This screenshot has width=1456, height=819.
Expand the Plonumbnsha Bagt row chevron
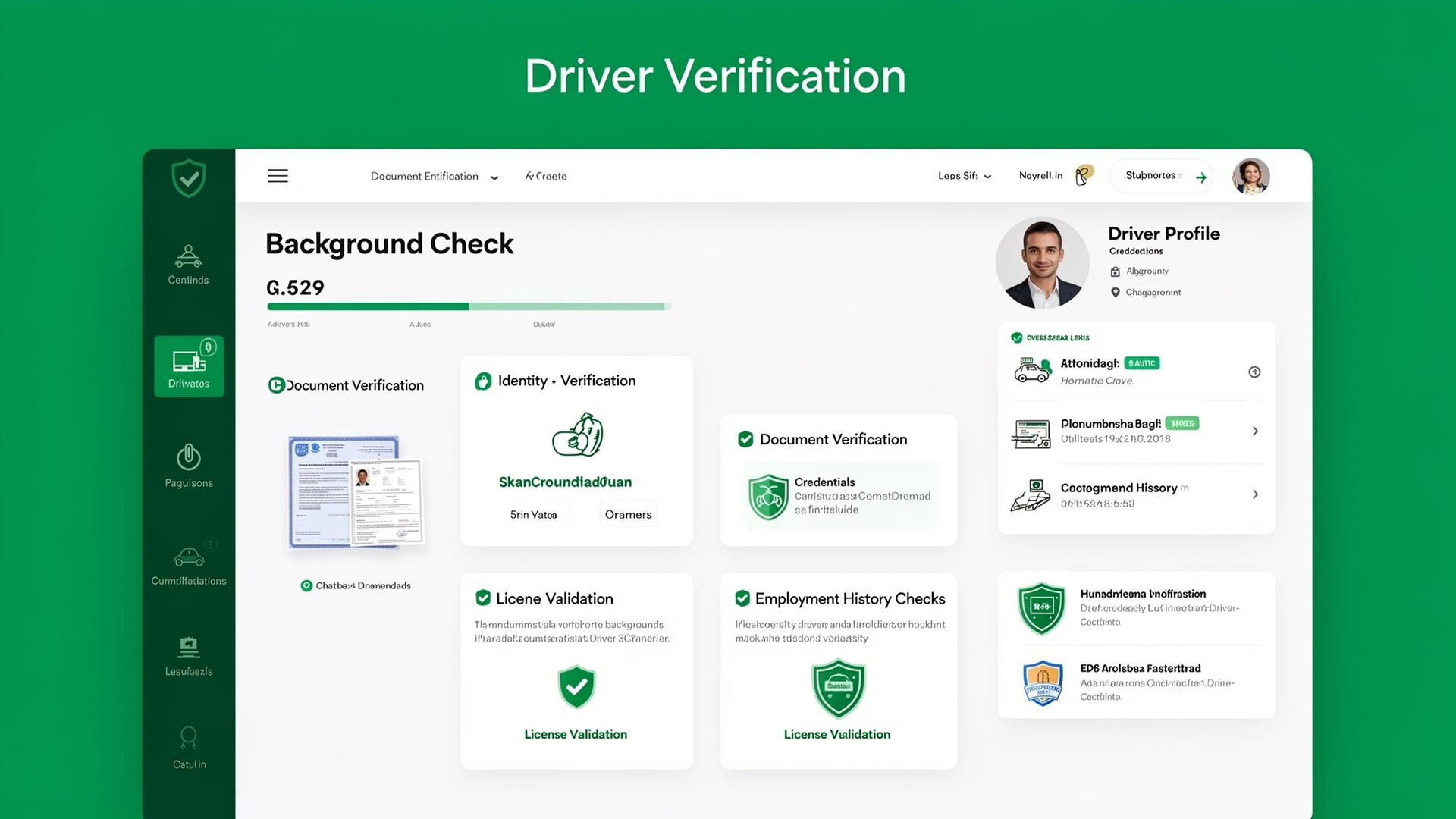click(1255, 431)
